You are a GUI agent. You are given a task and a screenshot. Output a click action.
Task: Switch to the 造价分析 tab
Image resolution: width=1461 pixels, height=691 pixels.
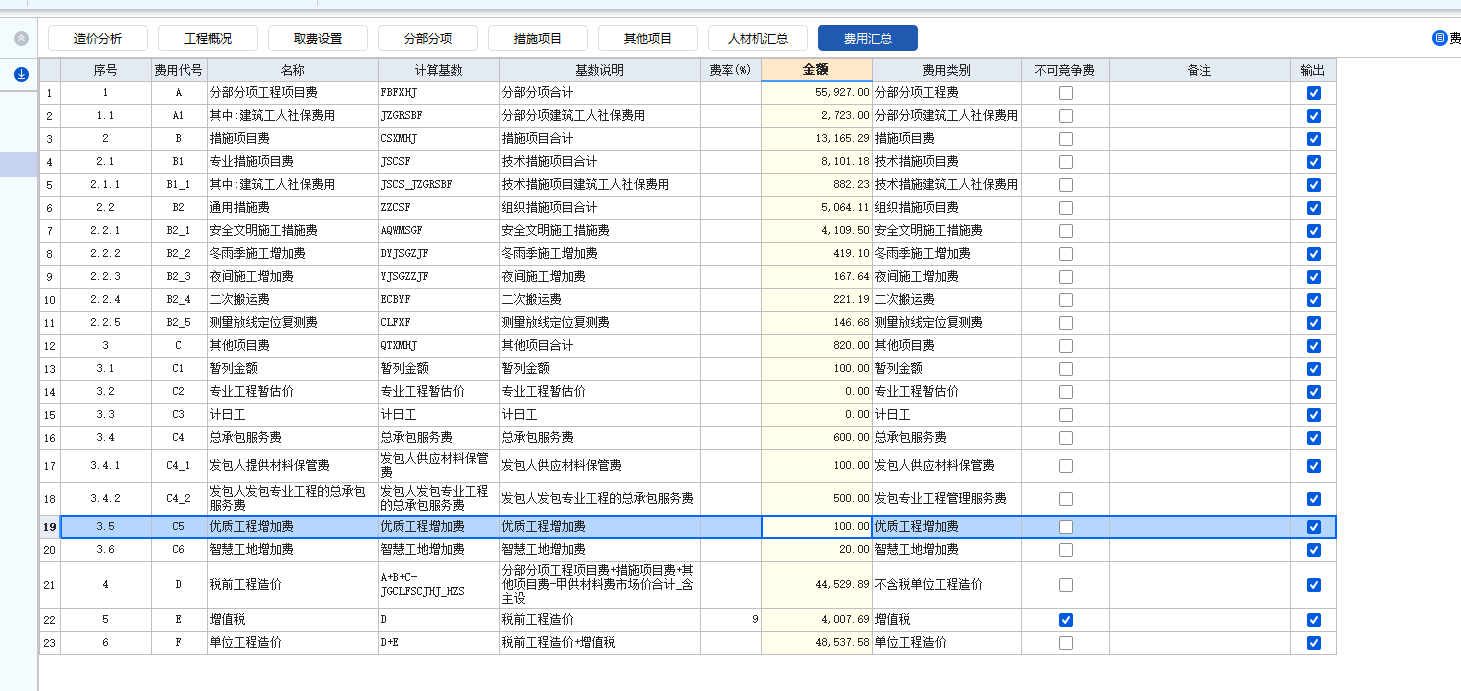[97, 37]
